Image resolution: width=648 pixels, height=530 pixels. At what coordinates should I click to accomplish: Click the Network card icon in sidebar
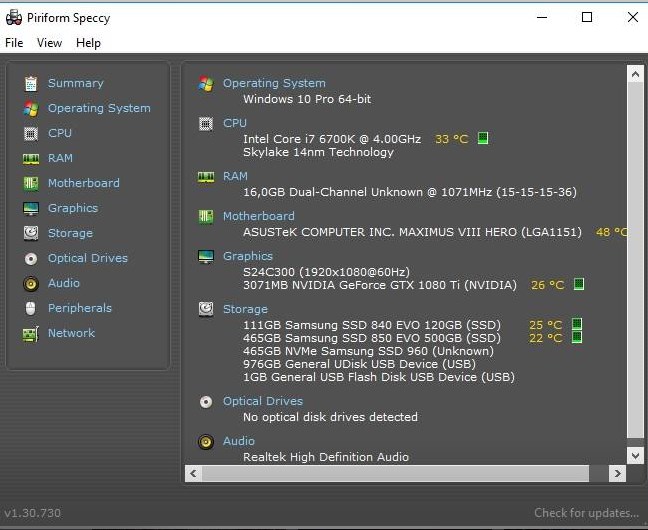(31, 334)
